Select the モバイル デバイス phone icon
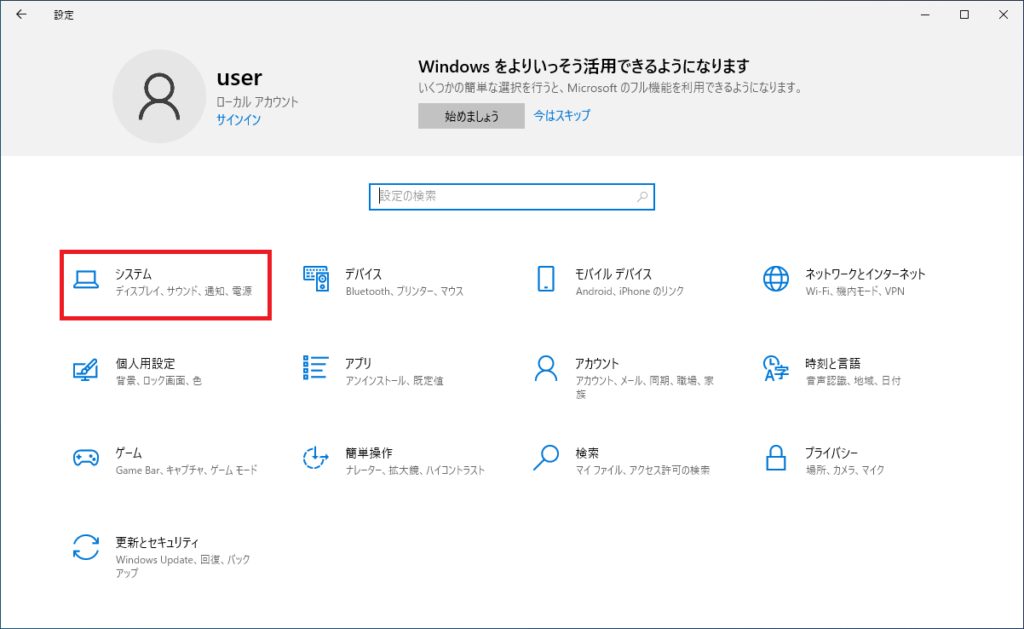Image resolution: width=1024 pixels, height=629 pixels. 546,279
